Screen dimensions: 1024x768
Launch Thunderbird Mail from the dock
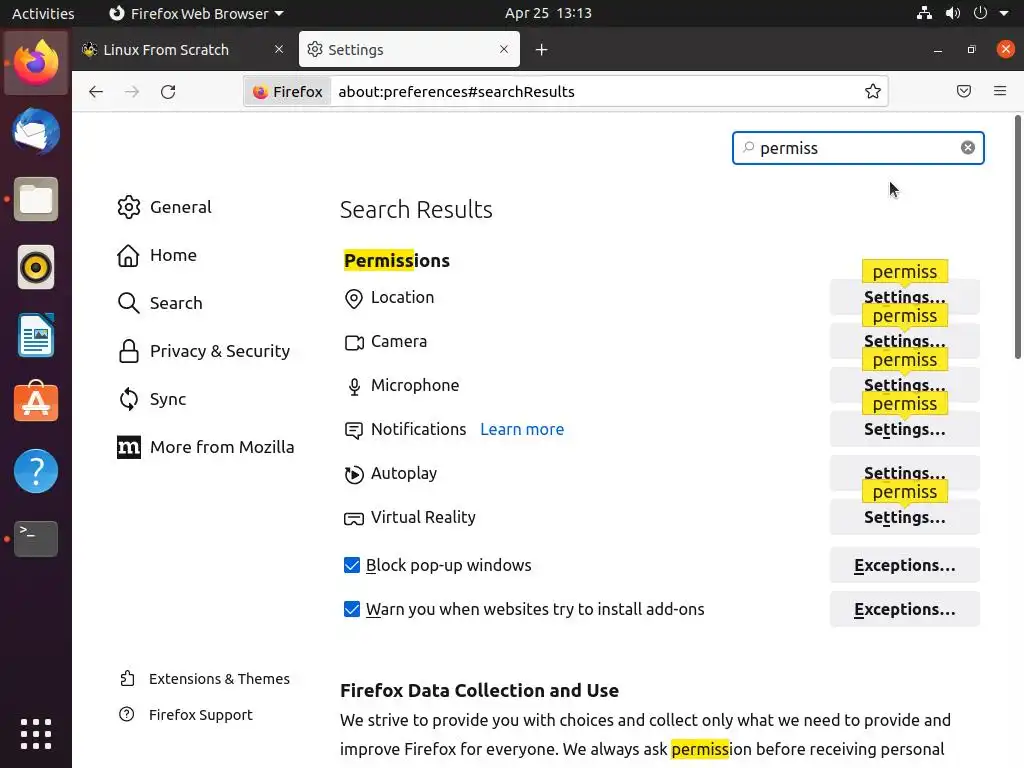coord(36,132)
